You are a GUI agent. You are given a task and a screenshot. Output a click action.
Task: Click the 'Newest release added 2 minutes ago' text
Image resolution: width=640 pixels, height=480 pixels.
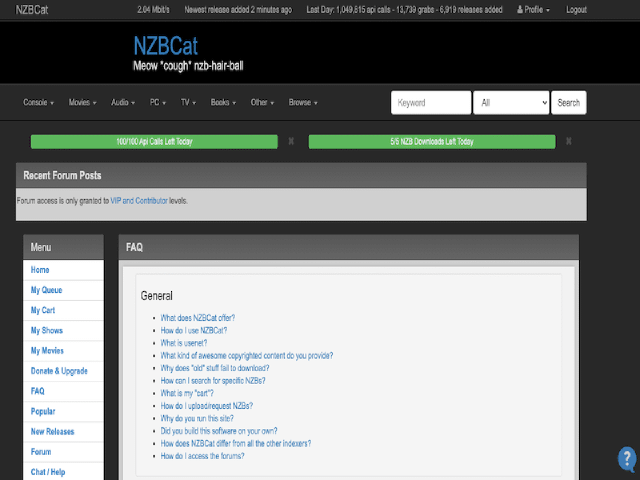[x=238, y=9]
